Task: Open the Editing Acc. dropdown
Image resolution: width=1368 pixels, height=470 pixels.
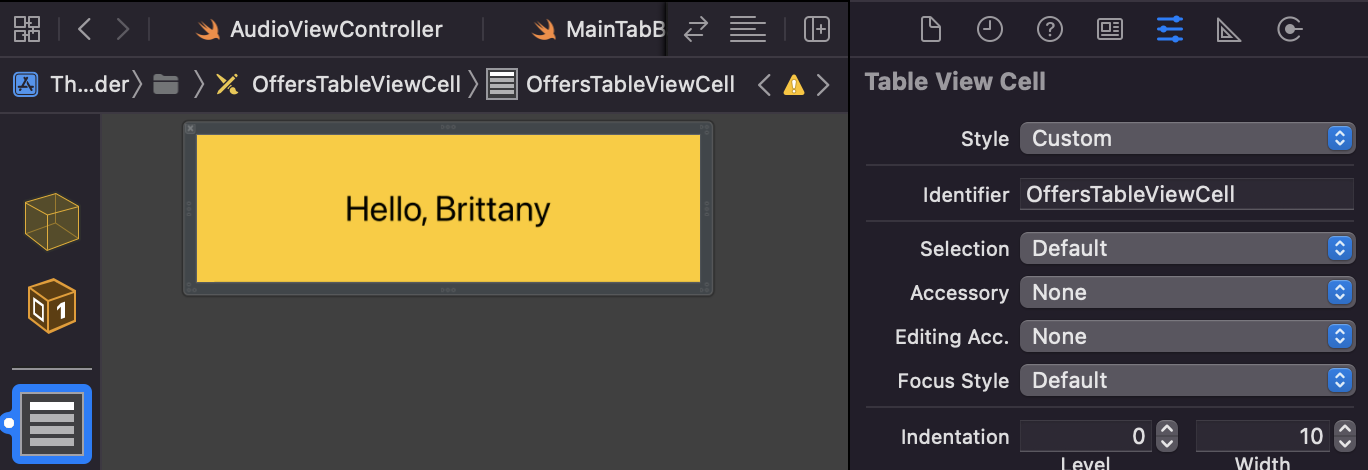Action: pos(1187,337)
